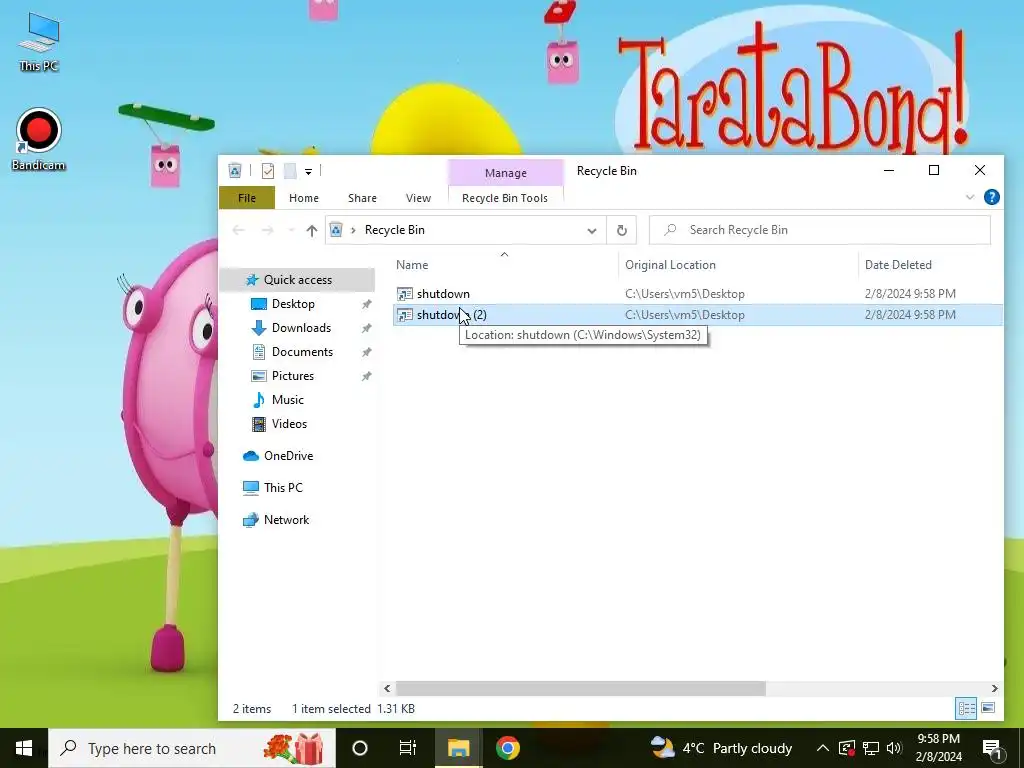Click the File Explorer taskbar icon
Image resolution: width=1024 pixels, height=768 pixels.
458,748
